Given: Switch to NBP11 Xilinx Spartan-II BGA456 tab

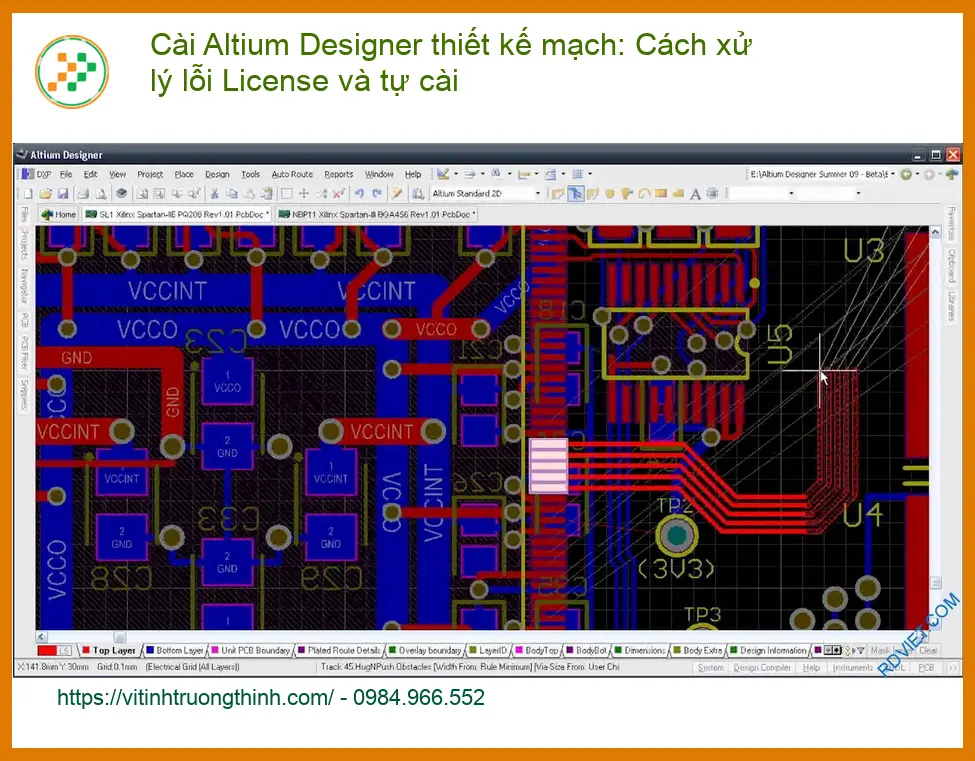Looking at the screenshot, I should pyautogui.click(x=377, y=214).
